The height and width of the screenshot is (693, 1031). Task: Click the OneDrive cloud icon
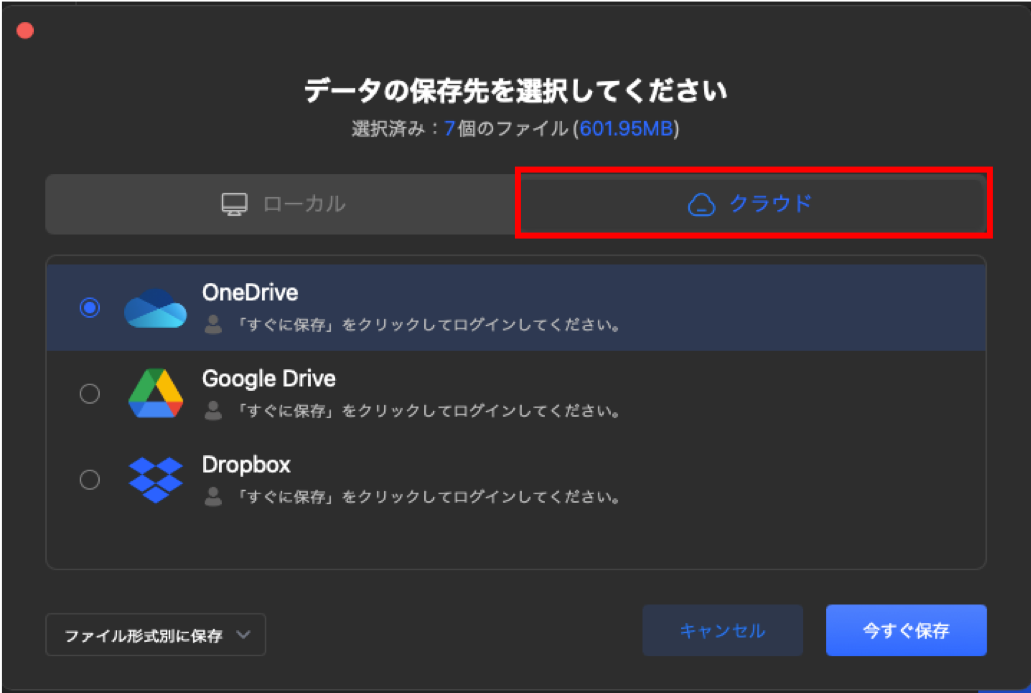(x=155, y=308)
